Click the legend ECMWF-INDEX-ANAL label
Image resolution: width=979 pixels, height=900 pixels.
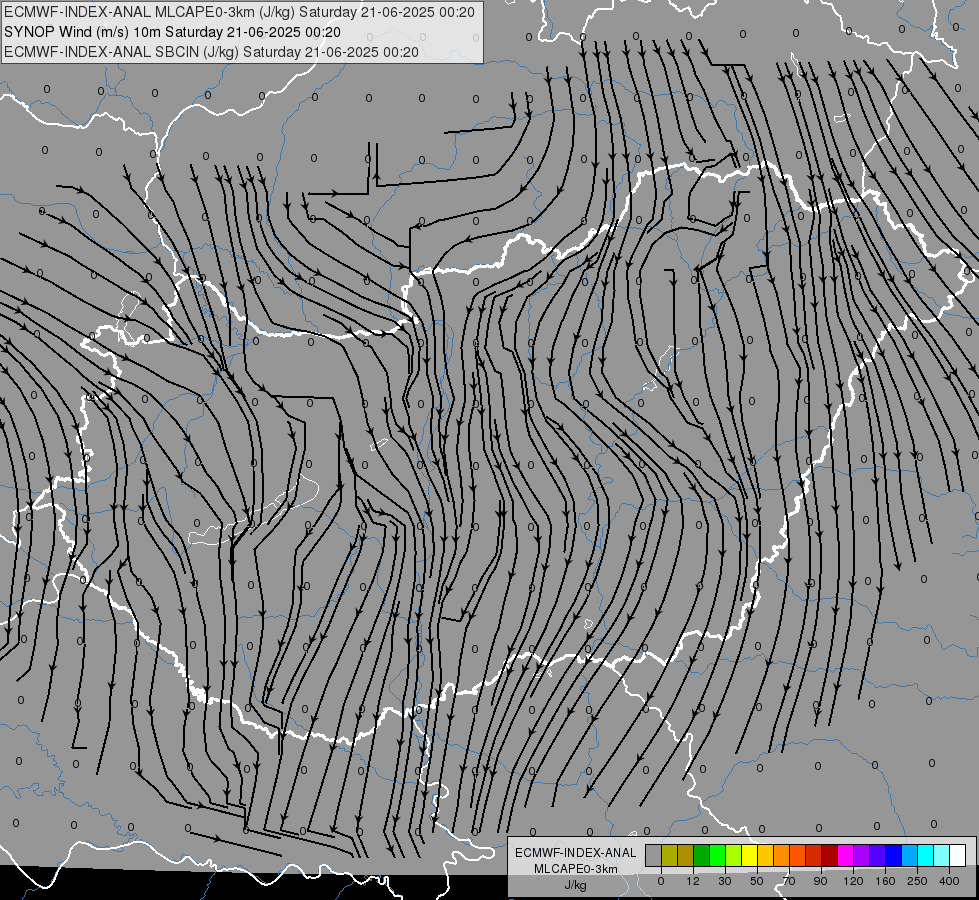[x=576, y=853]
